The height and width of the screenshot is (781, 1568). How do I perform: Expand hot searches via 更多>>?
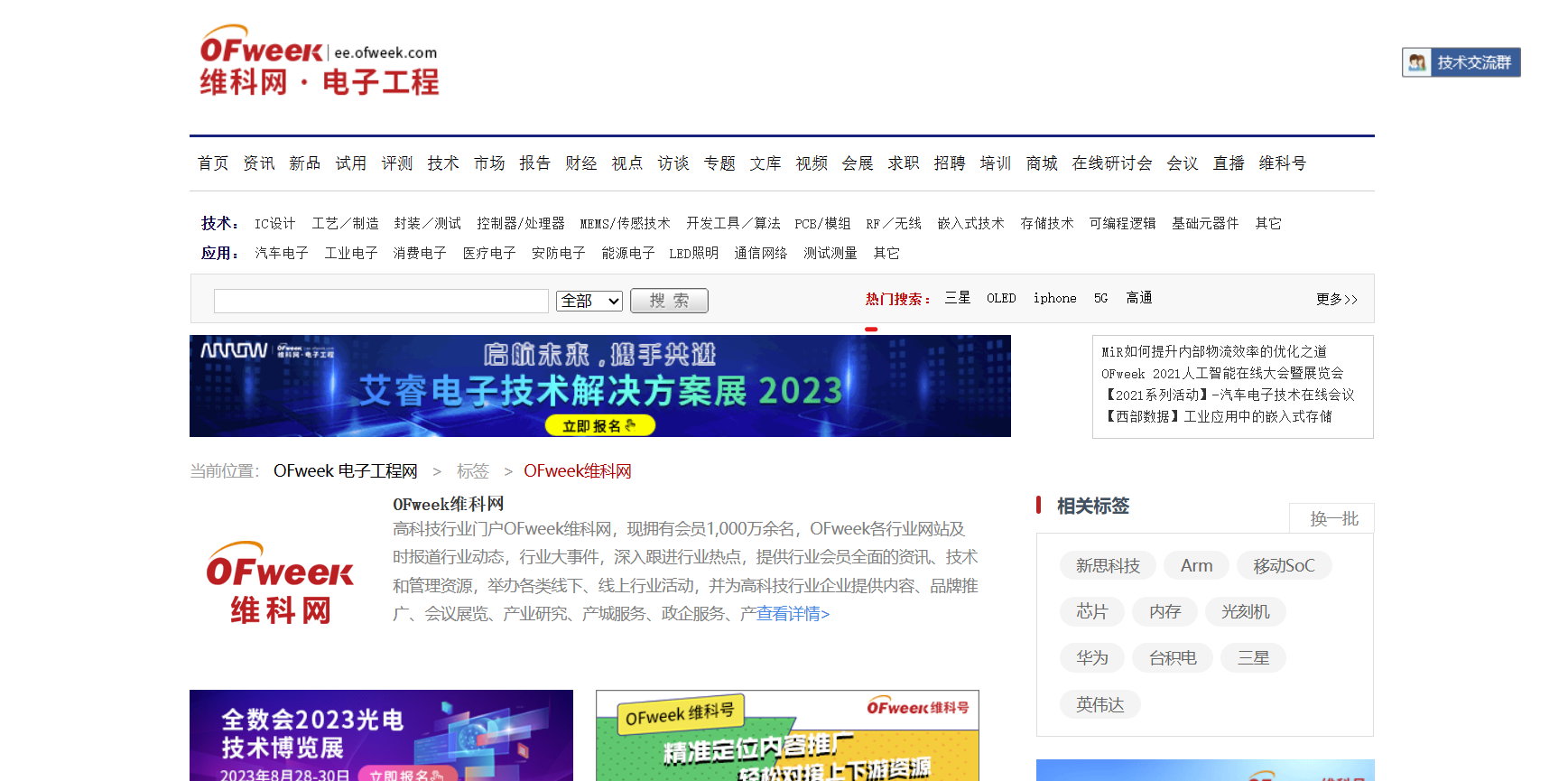(1337, 300)
